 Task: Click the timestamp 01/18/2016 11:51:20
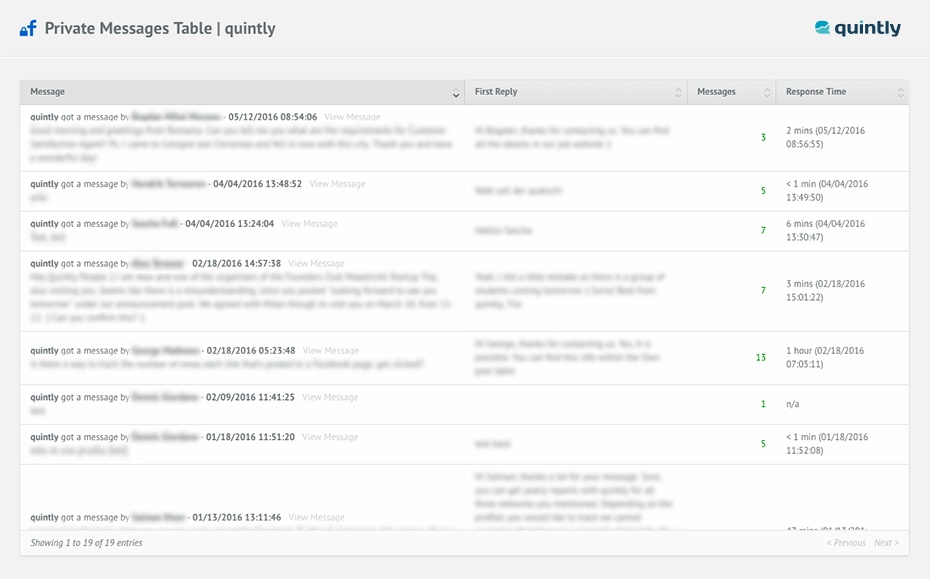(250, 437)
